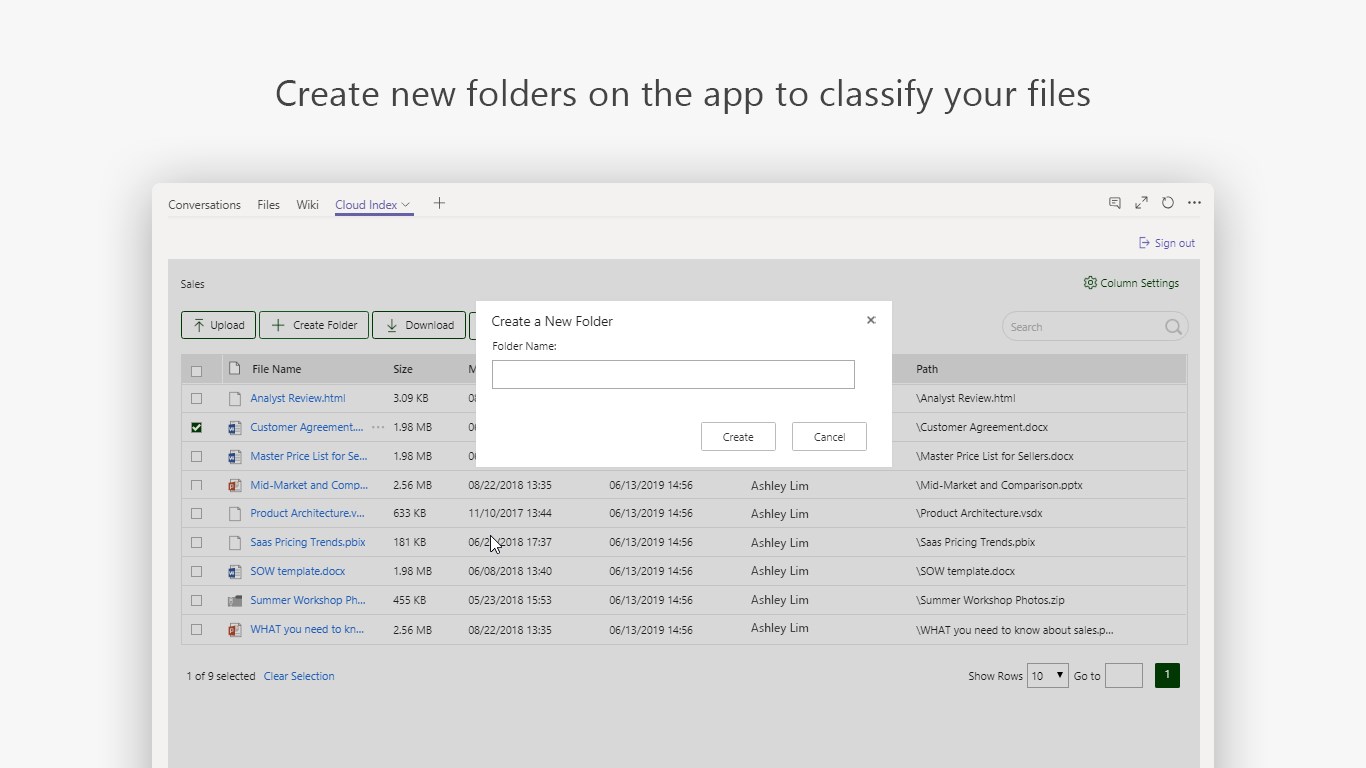This screenshot has height=768, width=1366.
Task: Toggle the select all files checkbox
Action: click(196, 370)
